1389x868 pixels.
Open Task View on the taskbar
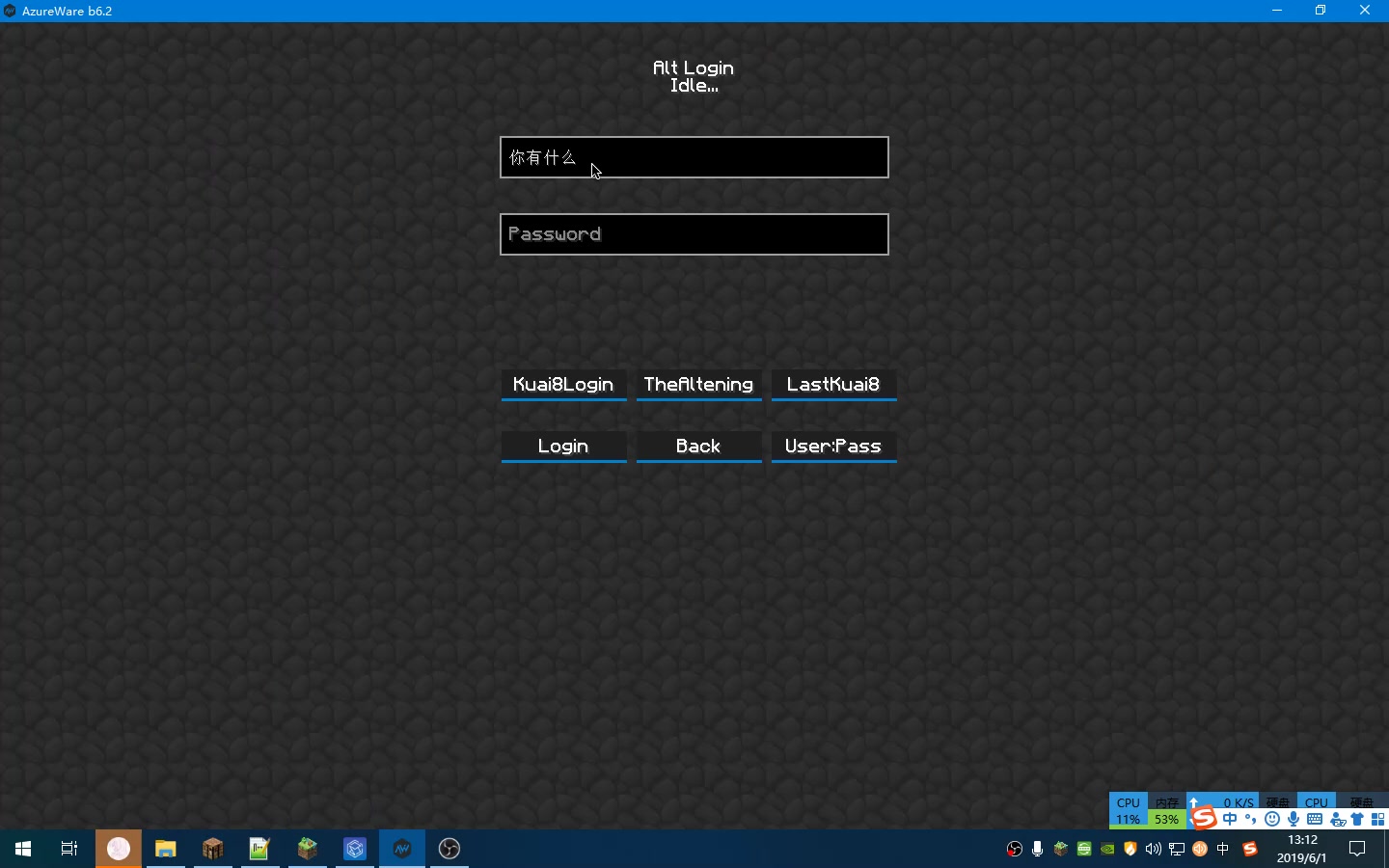(69, 849)
